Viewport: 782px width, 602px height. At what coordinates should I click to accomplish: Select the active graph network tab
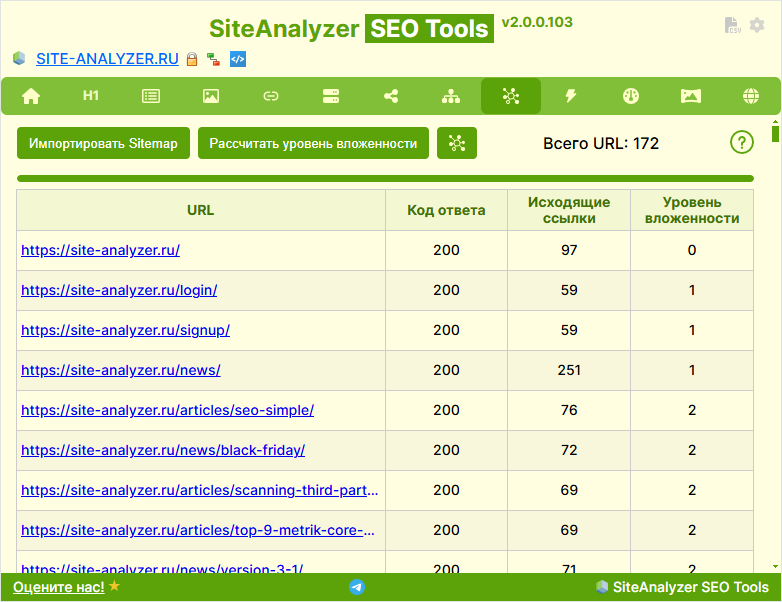click(x=511, y=96)
